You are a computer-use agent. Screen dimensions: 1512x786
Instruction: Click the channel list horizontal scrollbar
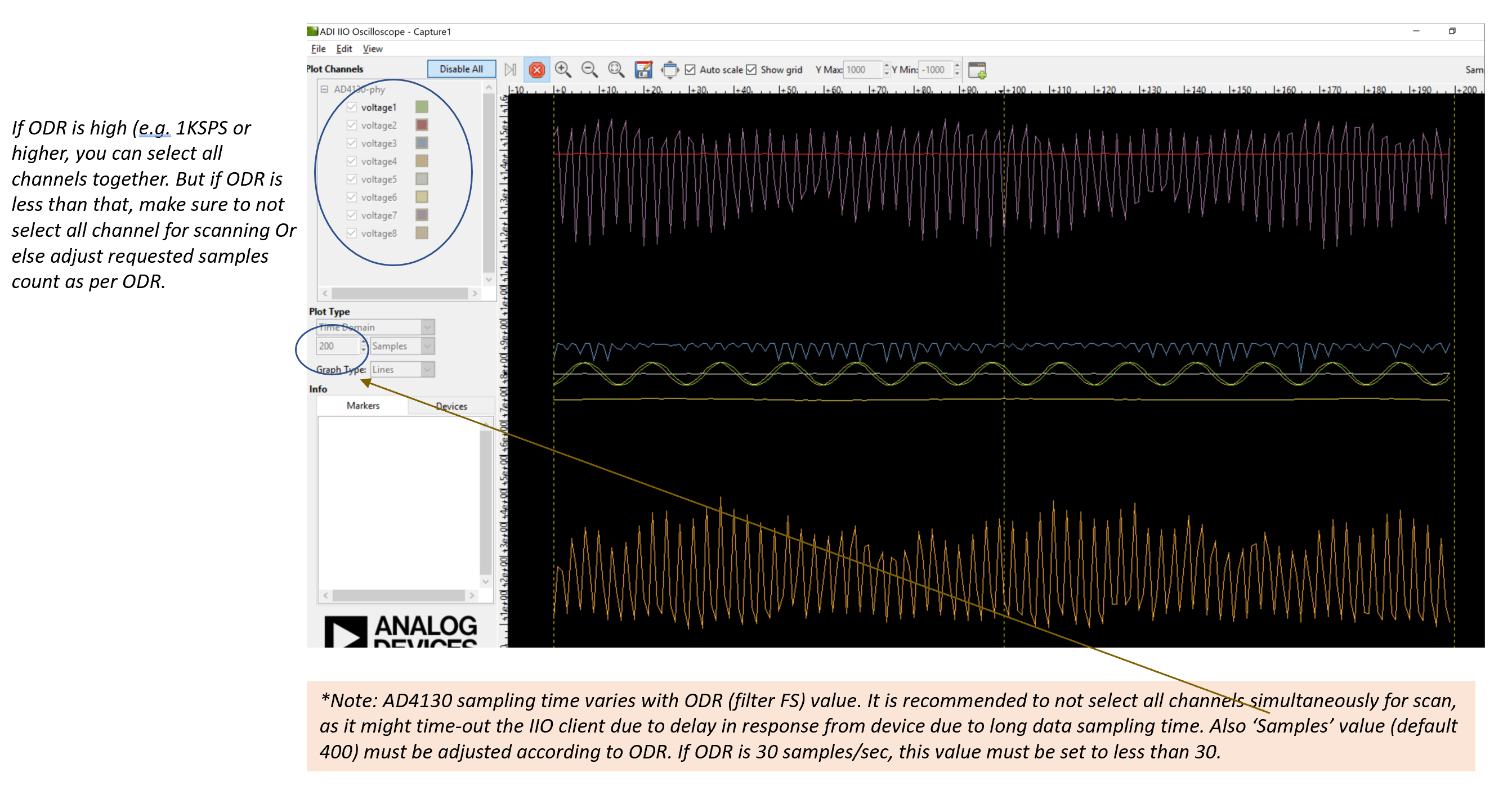(x=400, y=293)
